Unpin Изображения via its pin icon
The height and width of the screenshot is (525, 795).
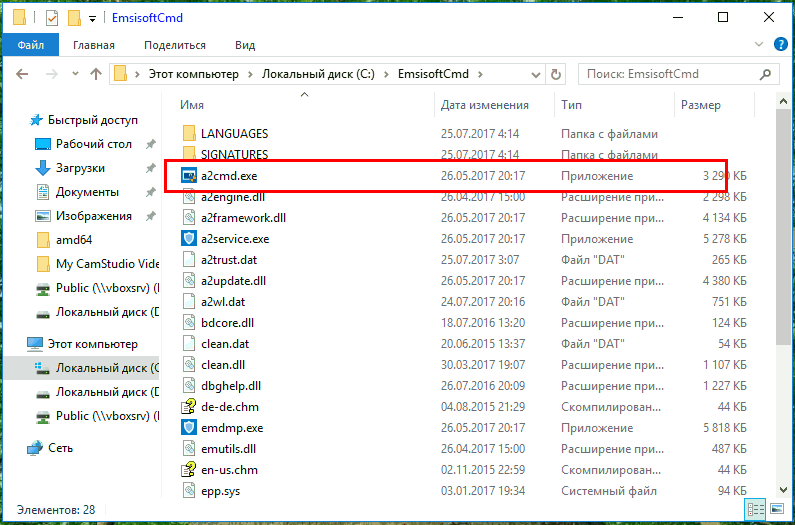pos(150,216)
